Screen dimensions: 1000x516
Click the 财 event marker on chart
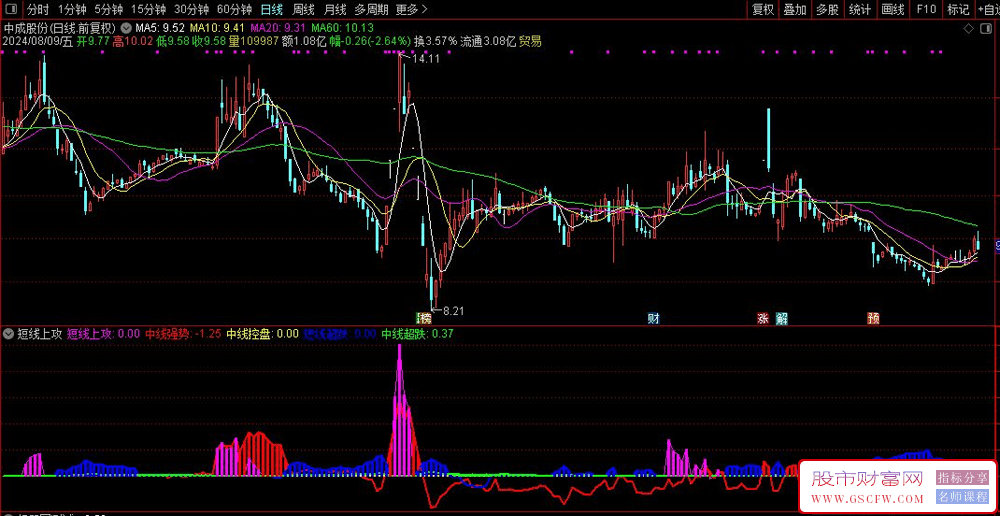653,319
